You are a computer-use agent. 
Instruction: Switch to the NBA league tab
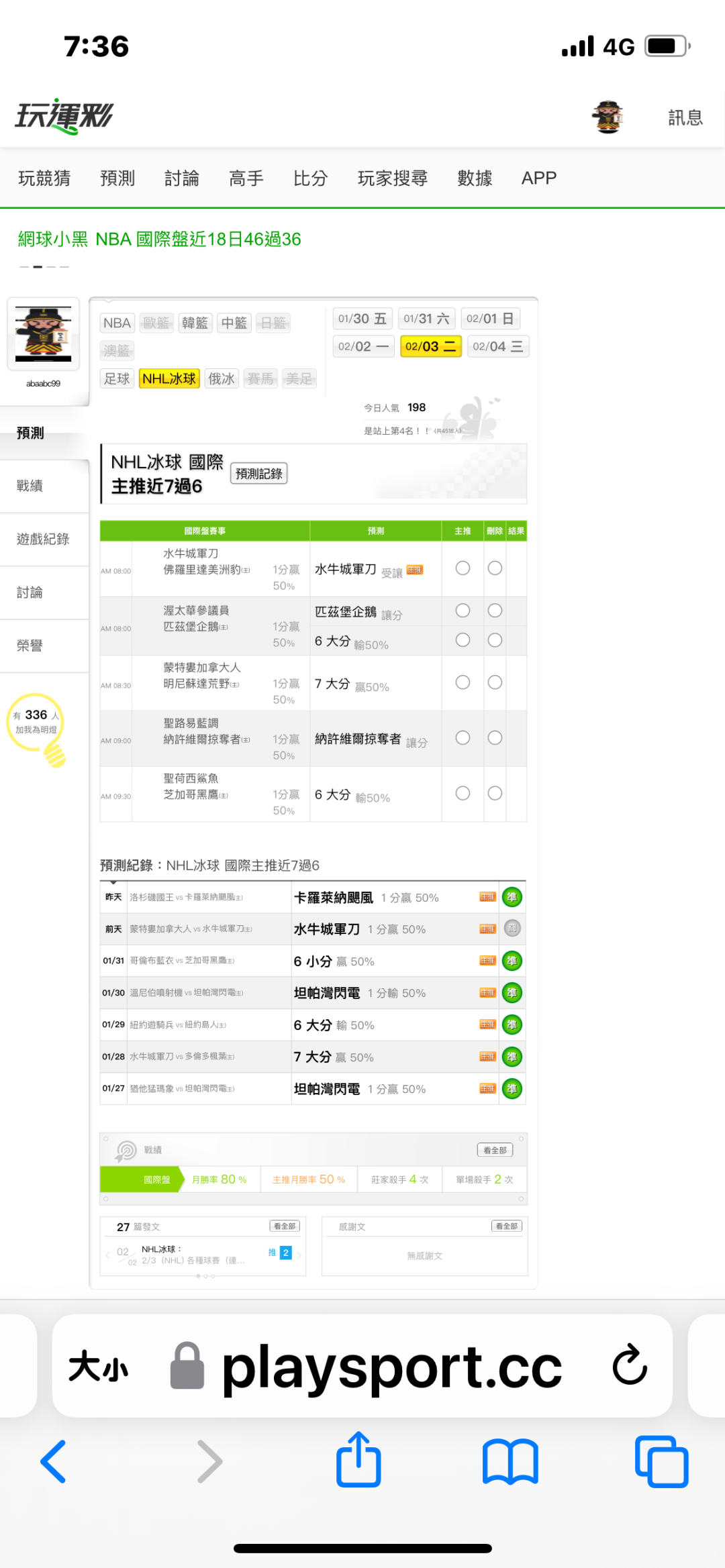point(117,323)
